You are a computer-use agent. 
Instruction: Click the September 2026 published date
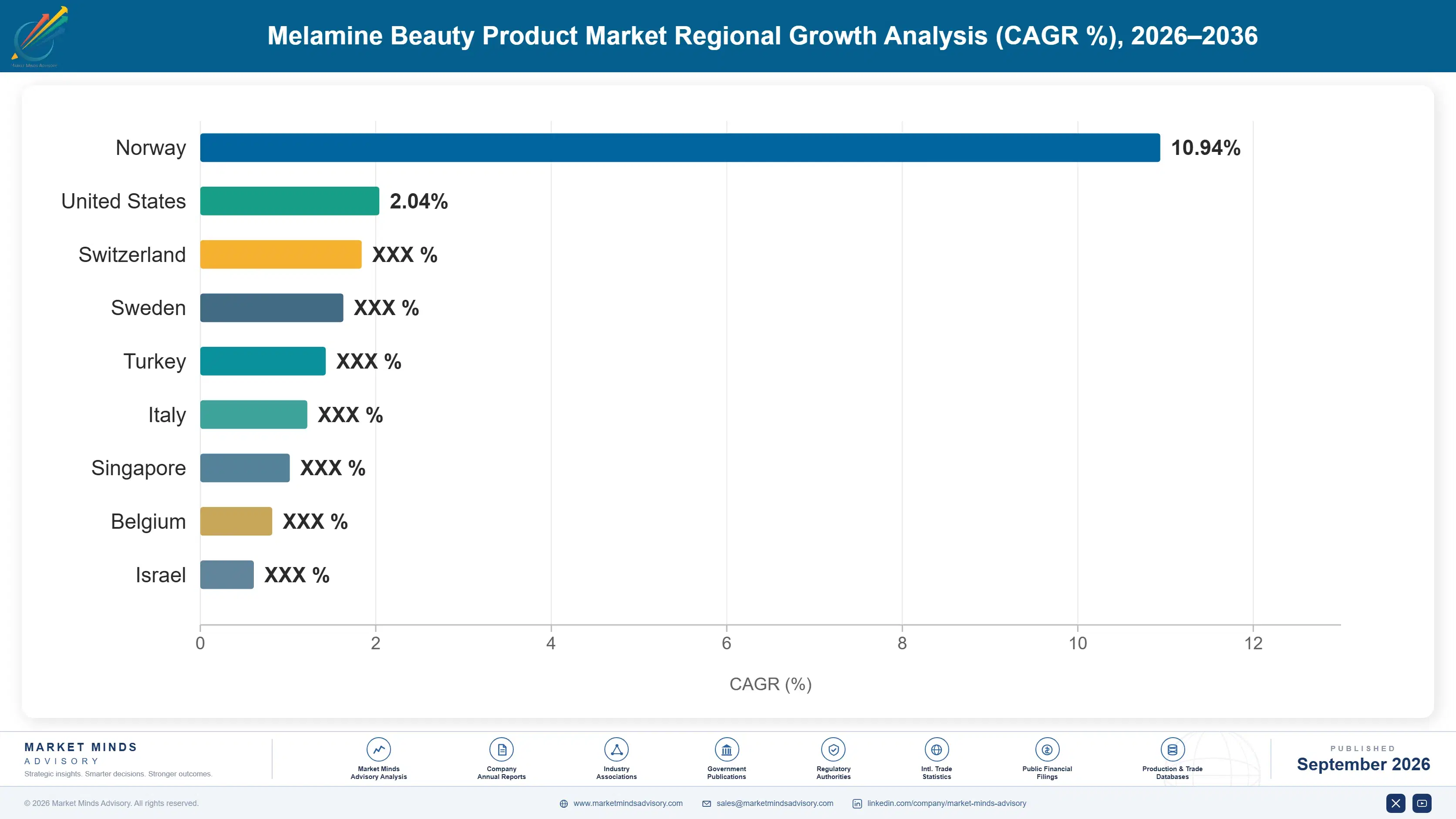click(x=1363, y=764)
